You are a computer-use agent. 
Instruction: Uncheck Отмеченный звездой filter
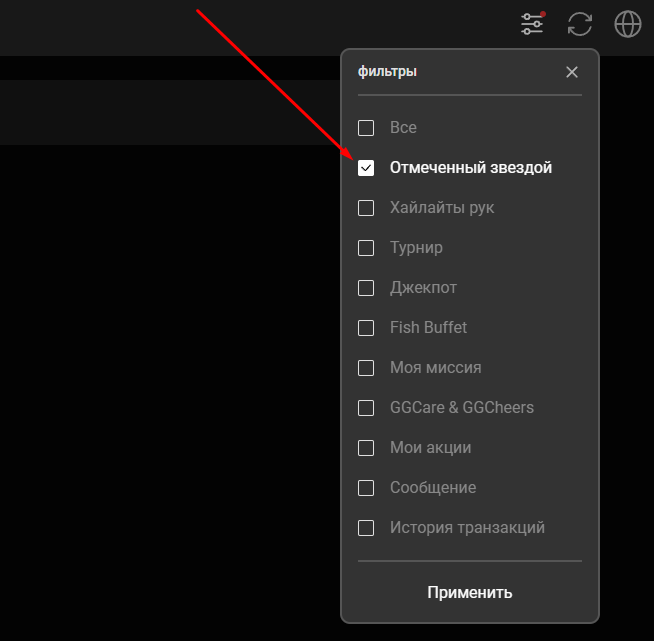pos(366,168)
